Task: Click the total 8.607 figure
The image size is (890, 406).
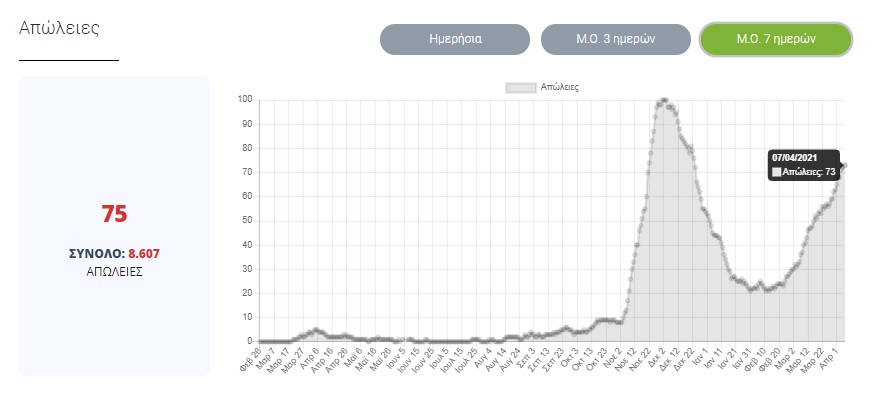Action: [143, 254]
